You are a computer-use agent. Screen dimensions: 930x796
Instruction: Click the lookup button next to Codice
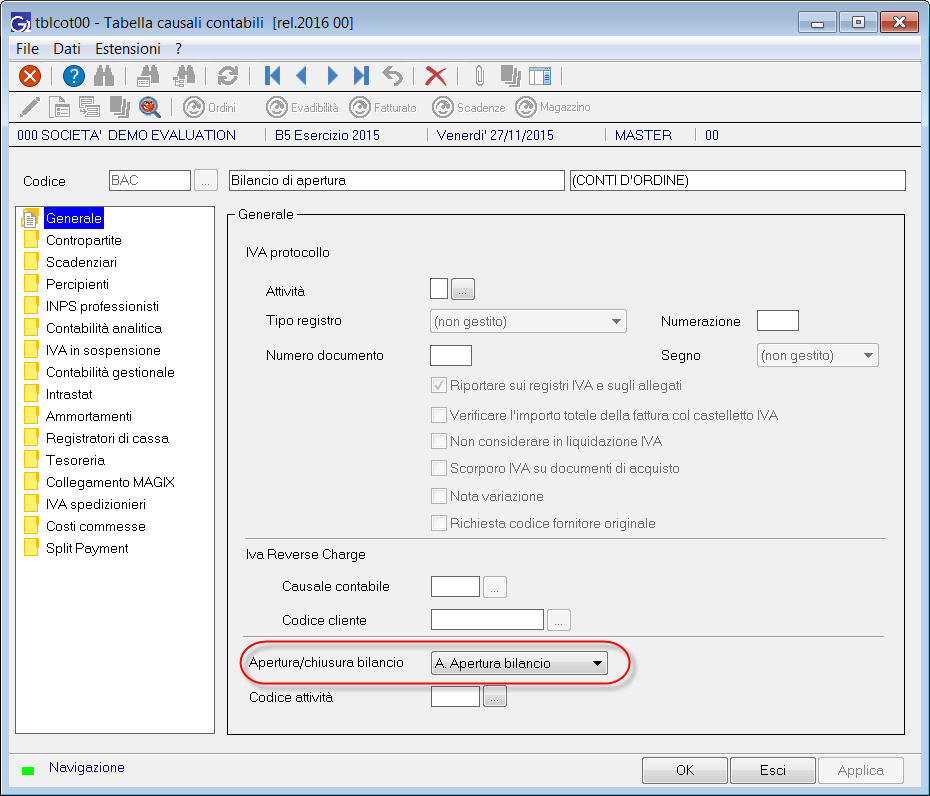[x=206, y=180]
